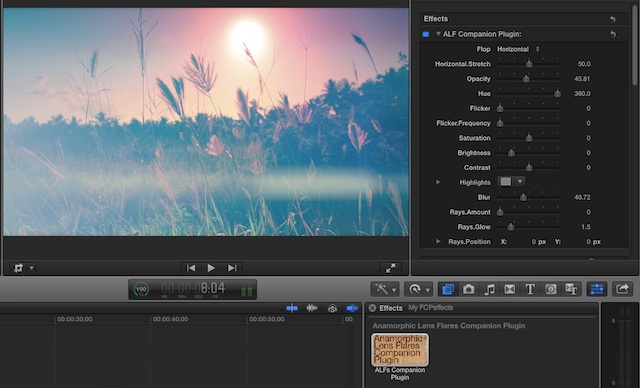Expand the Highlights color controls

click(x=438, y=182)
